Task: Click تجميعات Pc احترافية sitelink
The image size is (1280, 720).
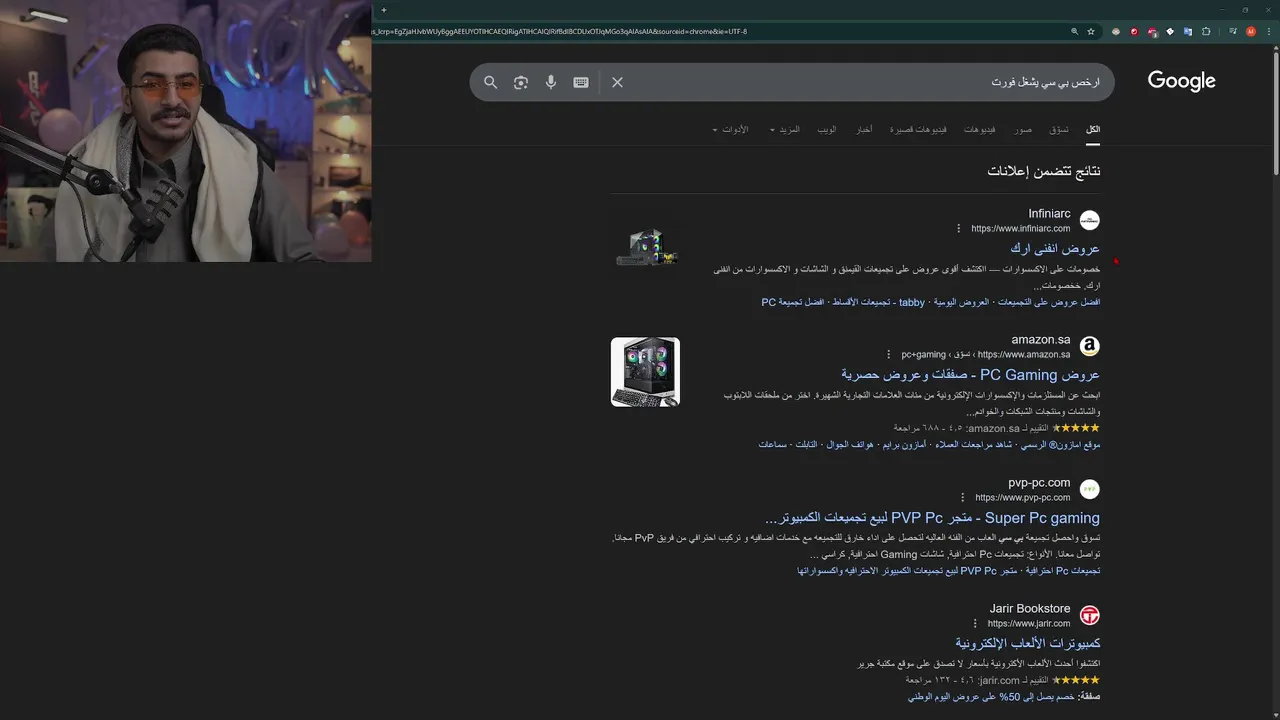Action: point(1062,571)
